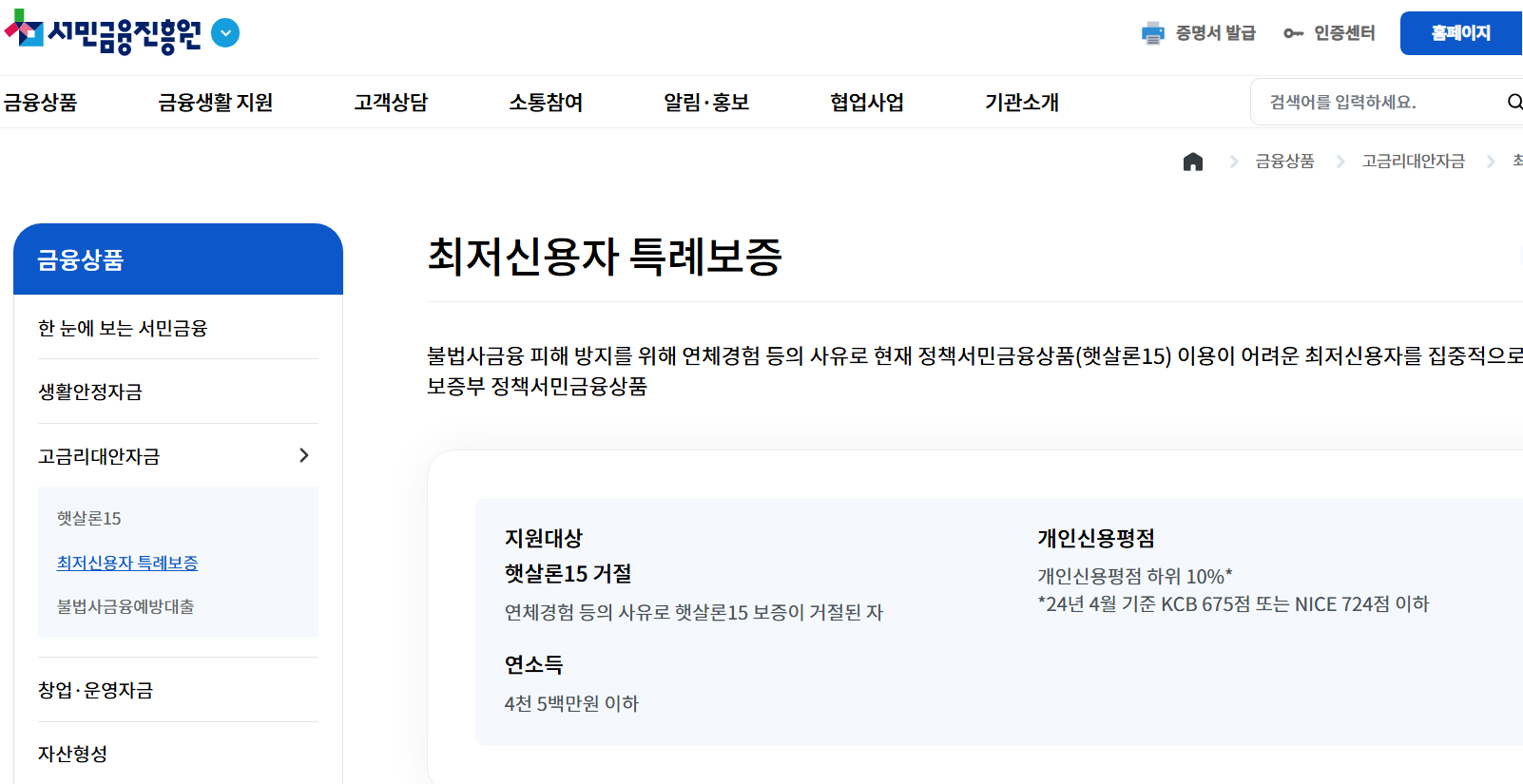
Task: Open the 협업사업 menu
Action: [x=867, y=102]
